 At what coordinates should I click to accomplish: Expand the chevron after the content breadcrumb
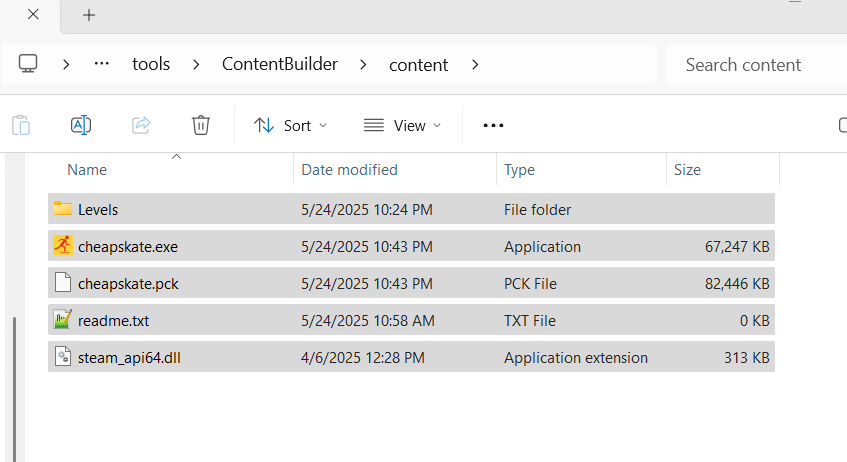475,65
